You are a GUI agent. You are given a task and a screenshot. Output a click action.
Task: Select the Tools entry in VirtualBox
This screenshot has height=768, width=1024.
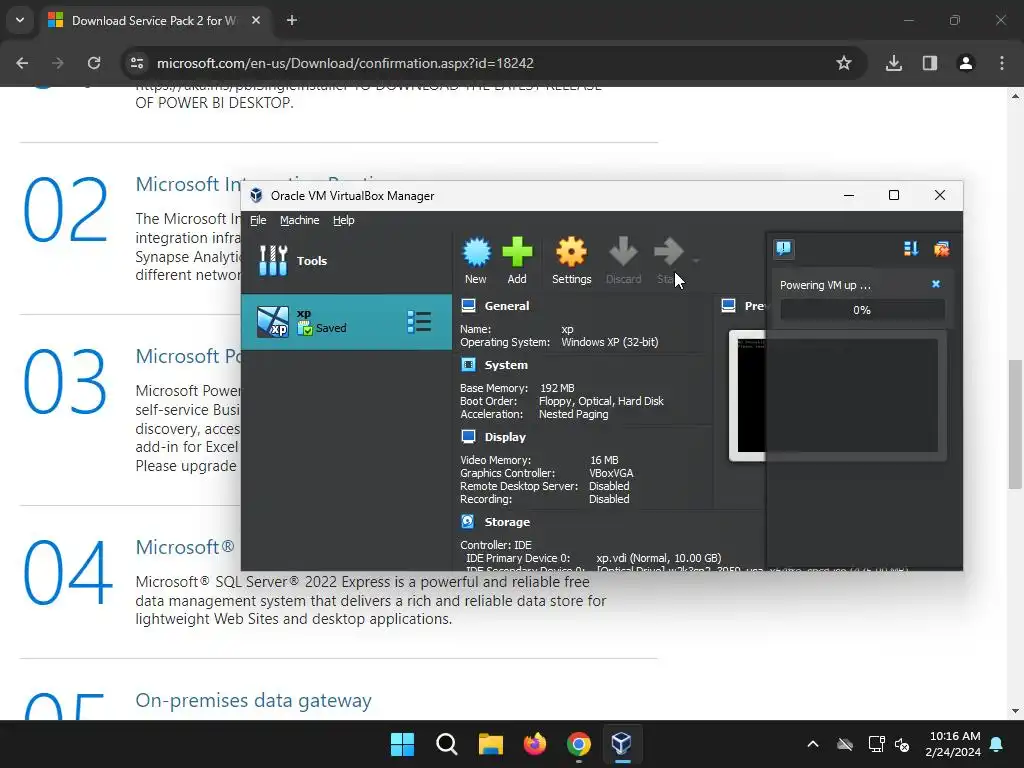346,261
